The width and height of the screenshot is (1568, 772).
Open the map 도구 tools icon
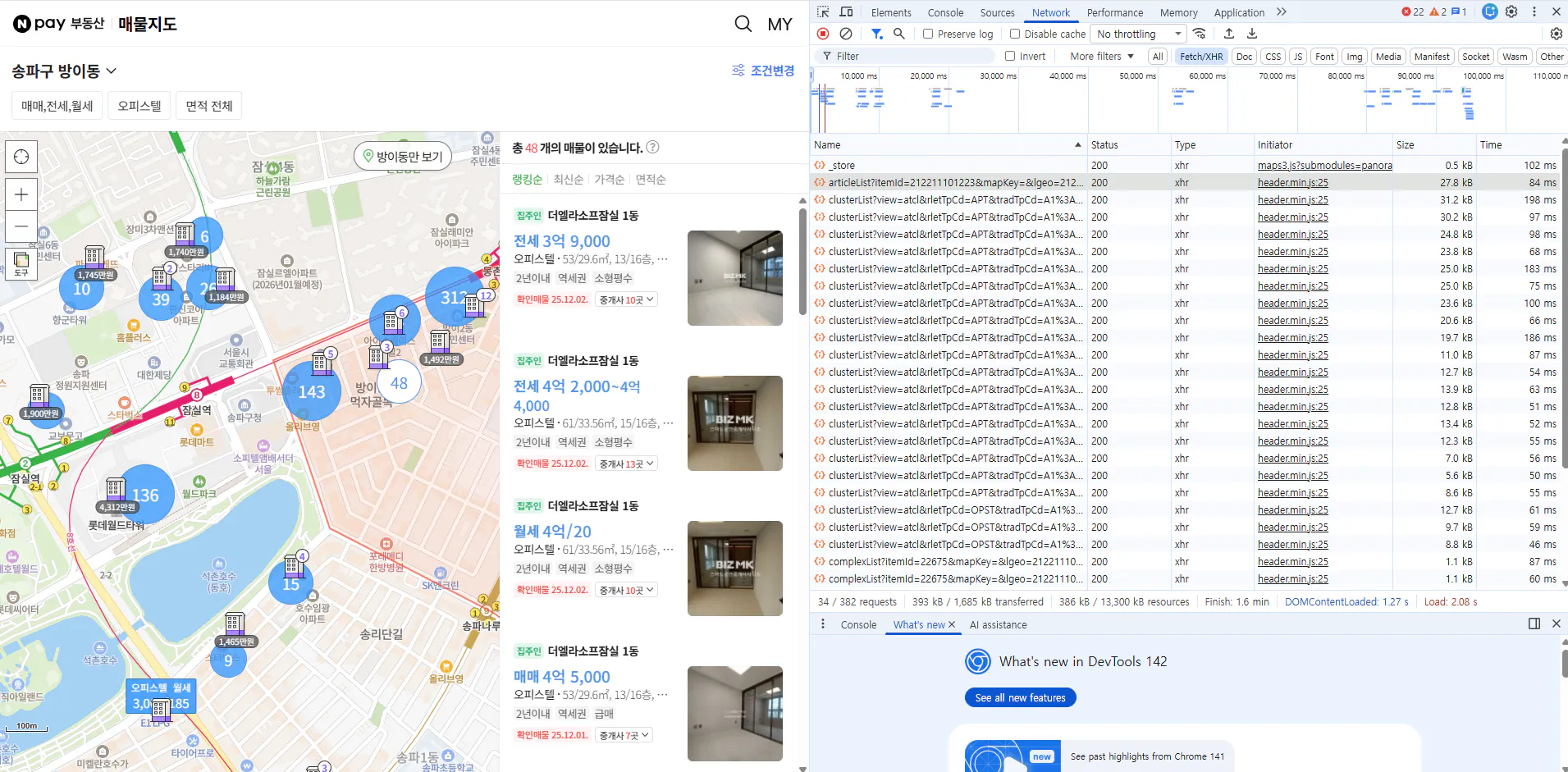point(21,264)
